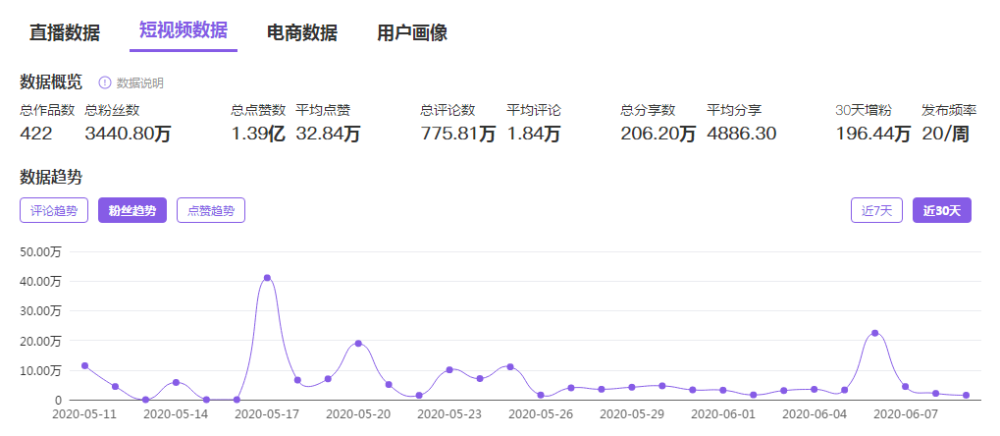The height and width of the screenshot is (436, 1000).
Task: Switch to 点赞趋势 view
Action: [x=210, y=210]
